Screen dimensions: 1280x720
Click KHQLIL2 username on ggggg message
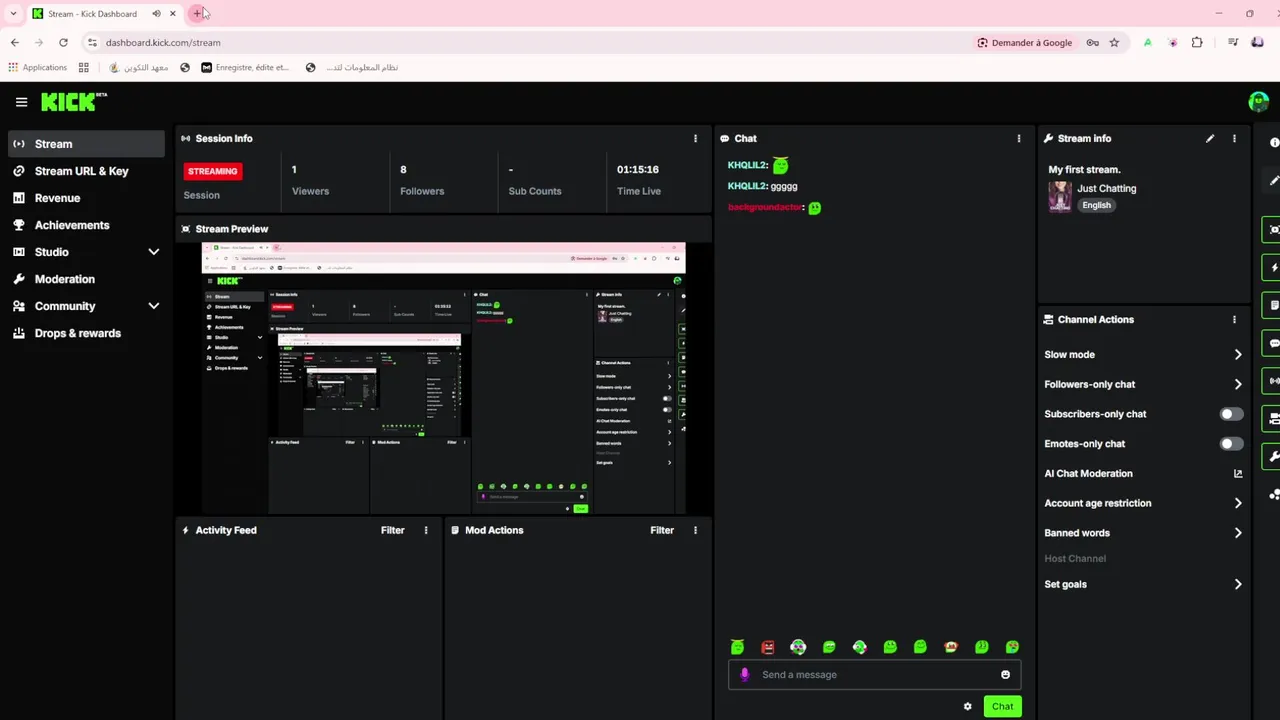point(748,186)
